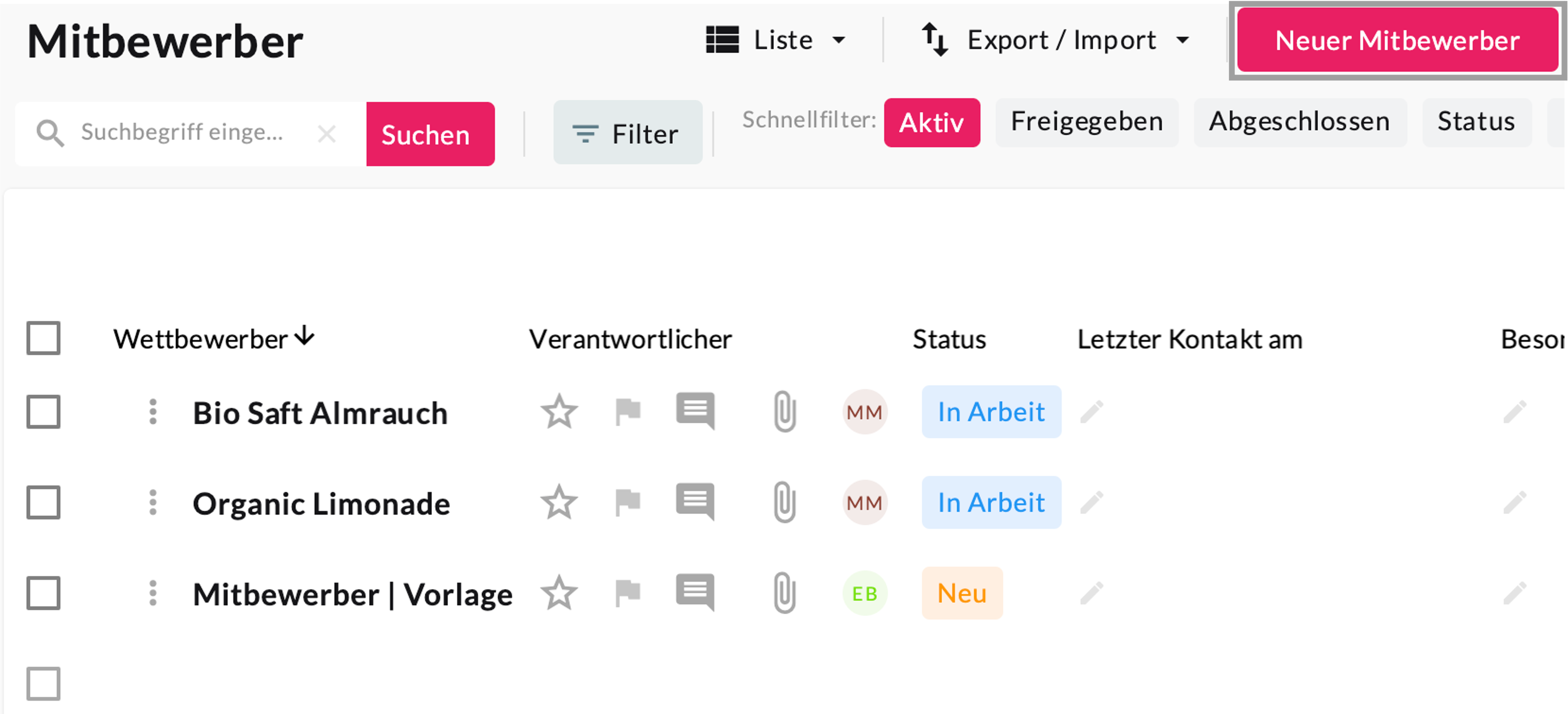
Task: Check the Bio Saft Almrauch row checkbox
Action: coord(43,412)
